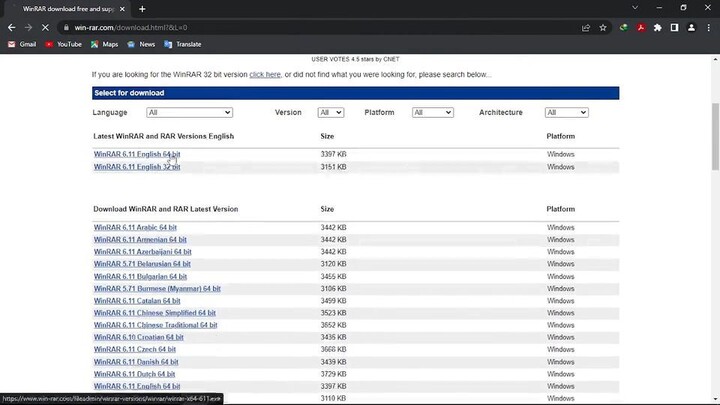This screenshot has height=405, width=720.
Task: Open Maps bookmark
Action: [105, 45]
